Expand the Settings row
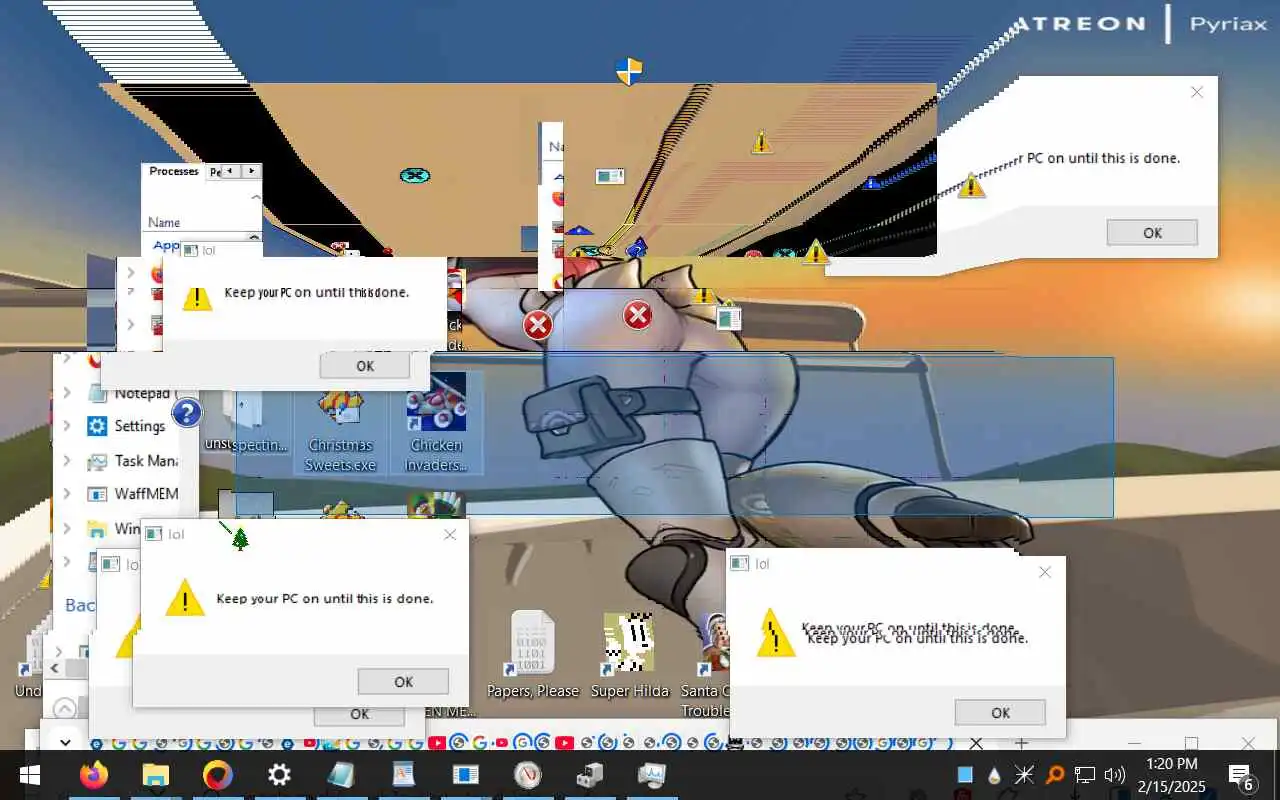 (67, 427)
